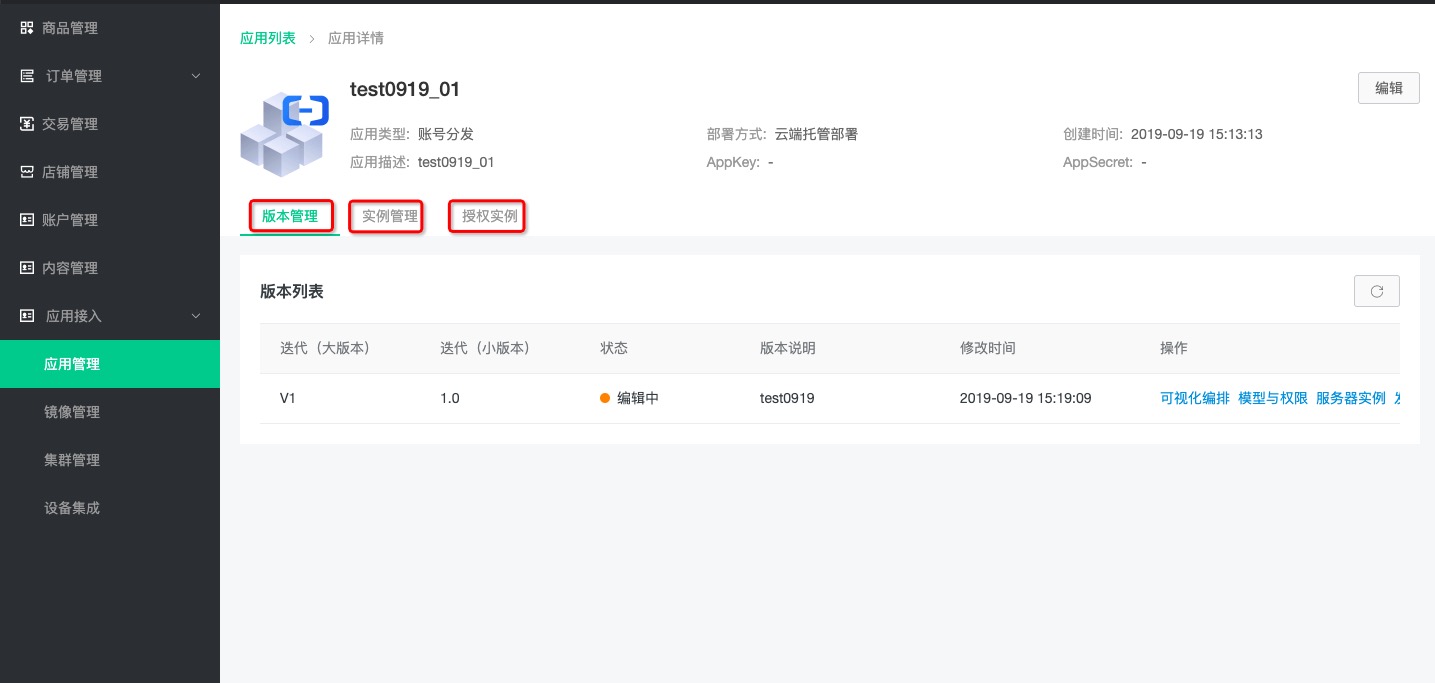Open 服务器实例 link
Screen dimensions: 1435x683
[1351, 398]
